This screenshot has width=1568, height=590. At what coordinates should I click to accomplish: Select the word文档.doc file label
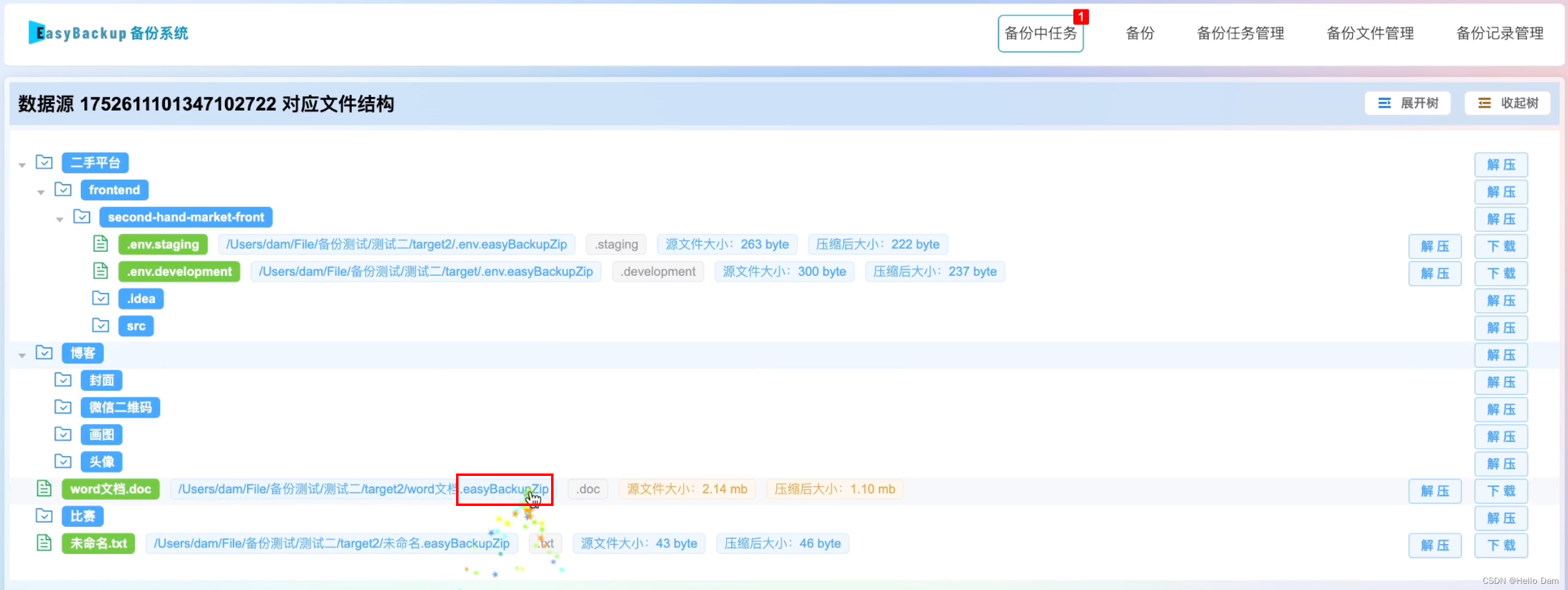pyautogui.click(x=111, y=489)
